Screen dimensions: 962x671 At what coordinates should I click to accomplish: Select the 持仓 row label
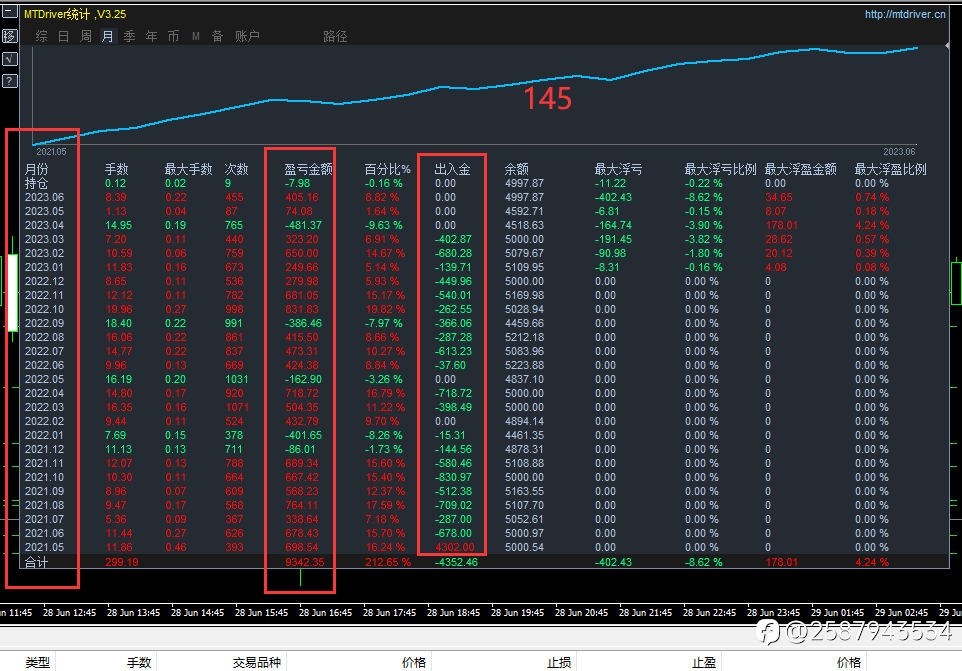[37, 183]
